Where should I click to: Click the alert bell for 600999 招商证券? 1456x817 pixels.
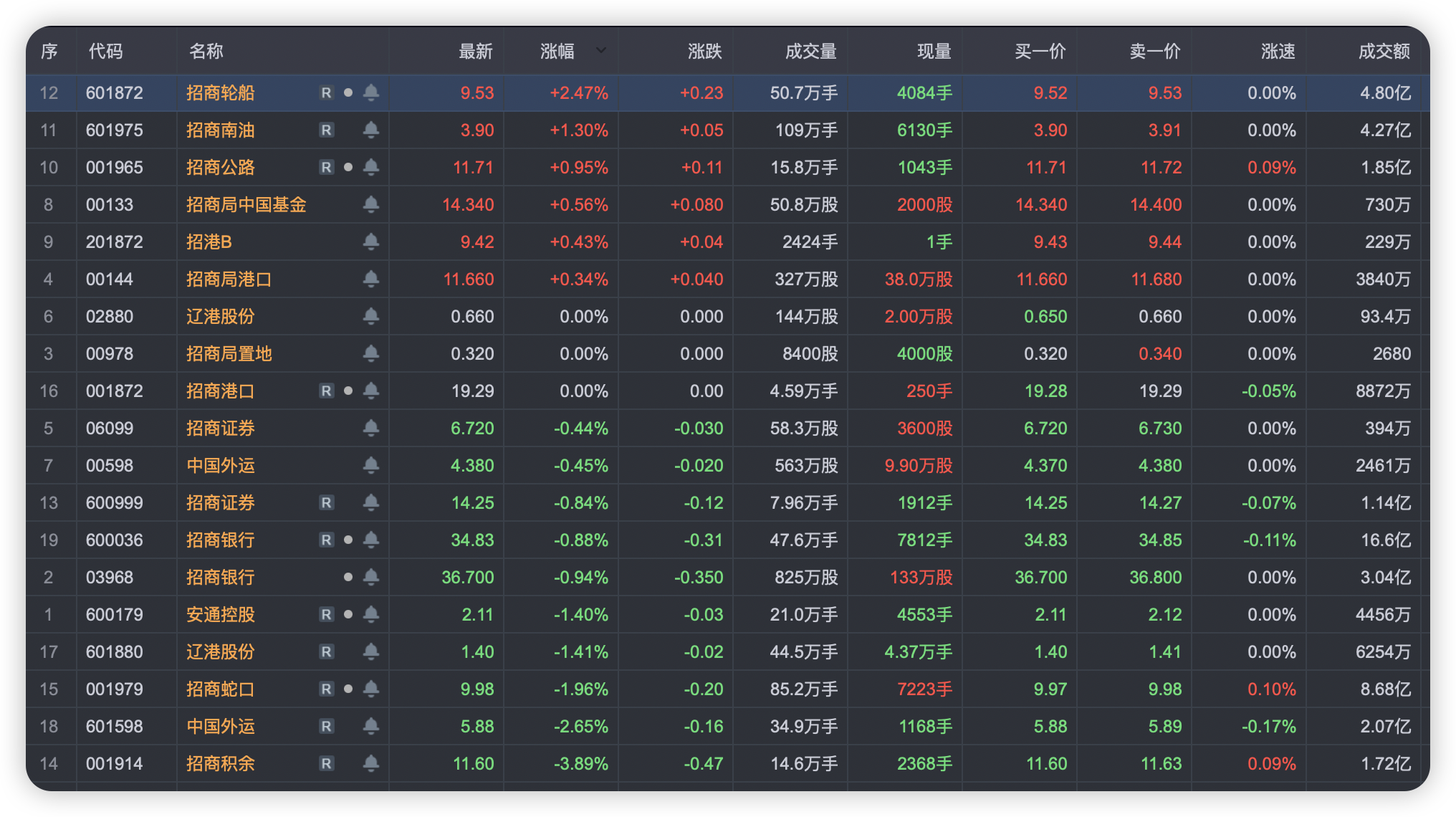tap(371, 502)
